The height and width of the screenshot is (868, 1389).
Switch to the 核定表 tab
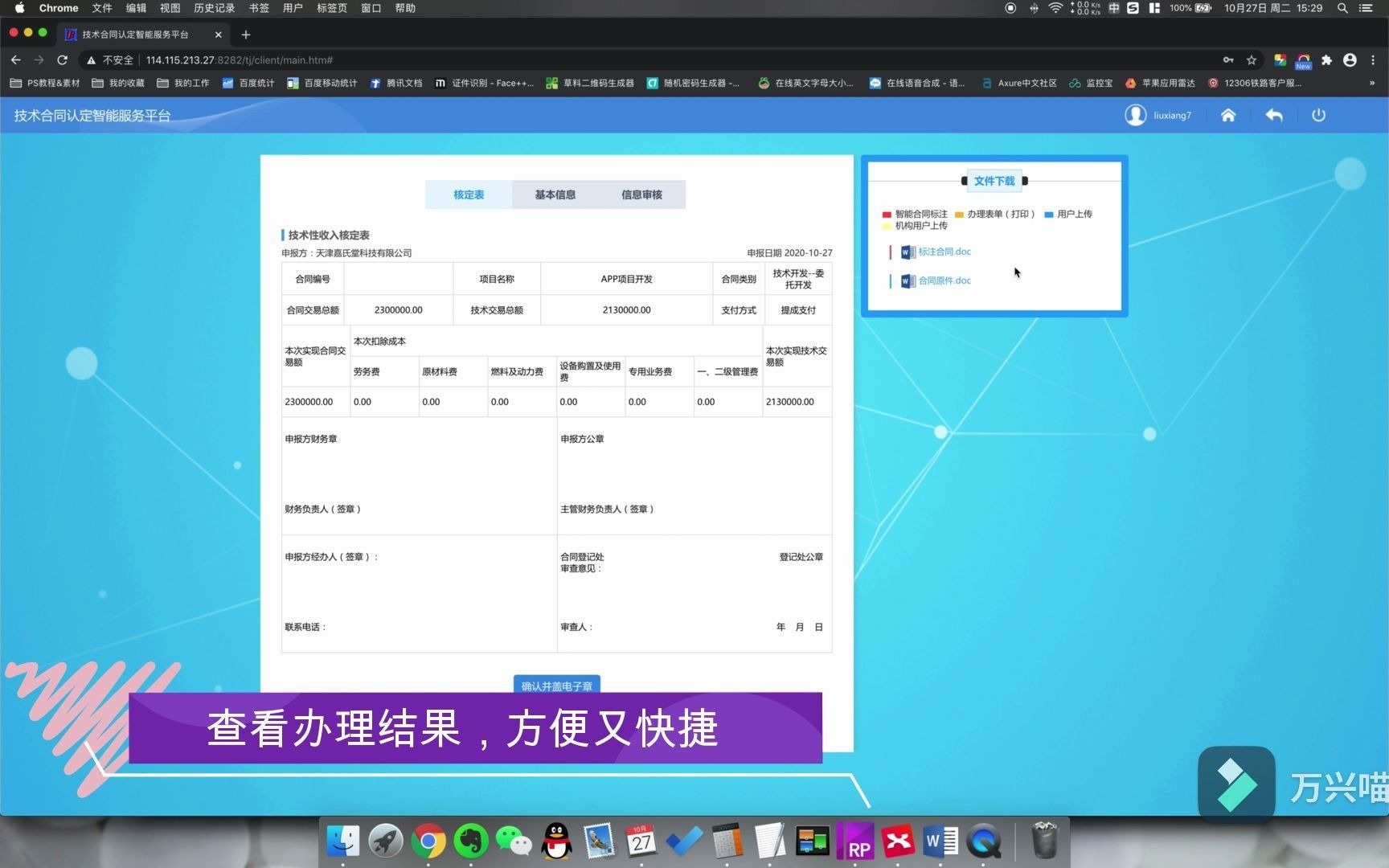tap(469, 194)
